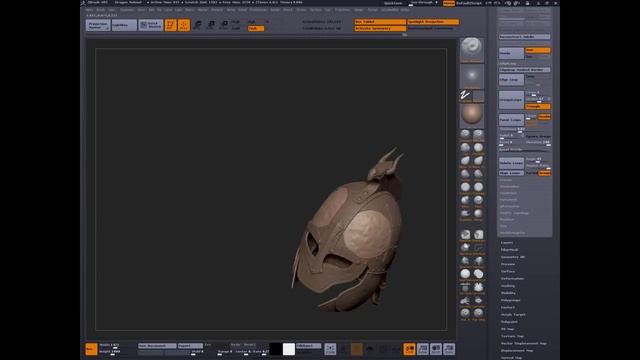Open the LightBox browser

tap(124, 25)
